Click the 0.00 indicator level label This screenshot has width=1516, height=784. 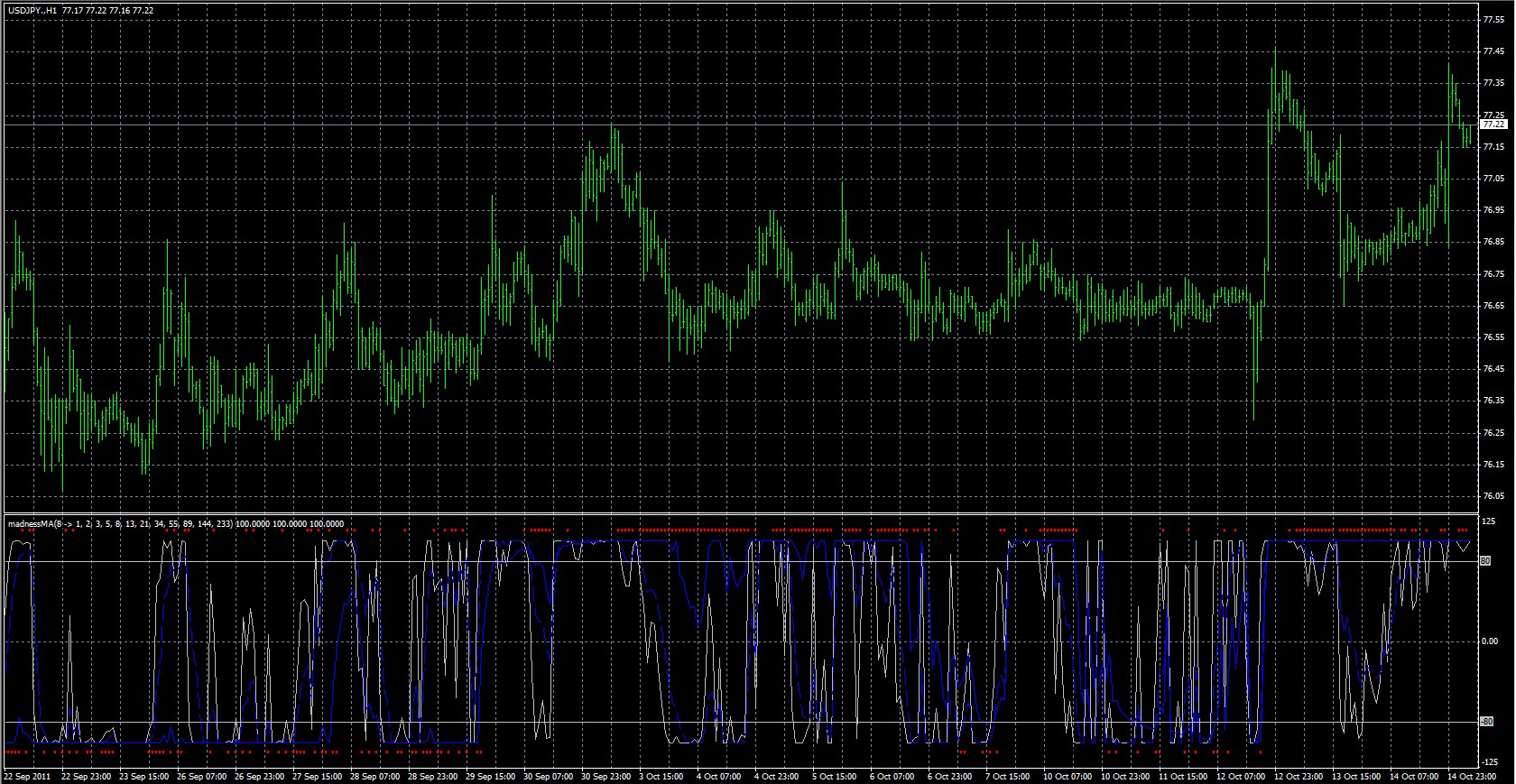(1489, 641)
